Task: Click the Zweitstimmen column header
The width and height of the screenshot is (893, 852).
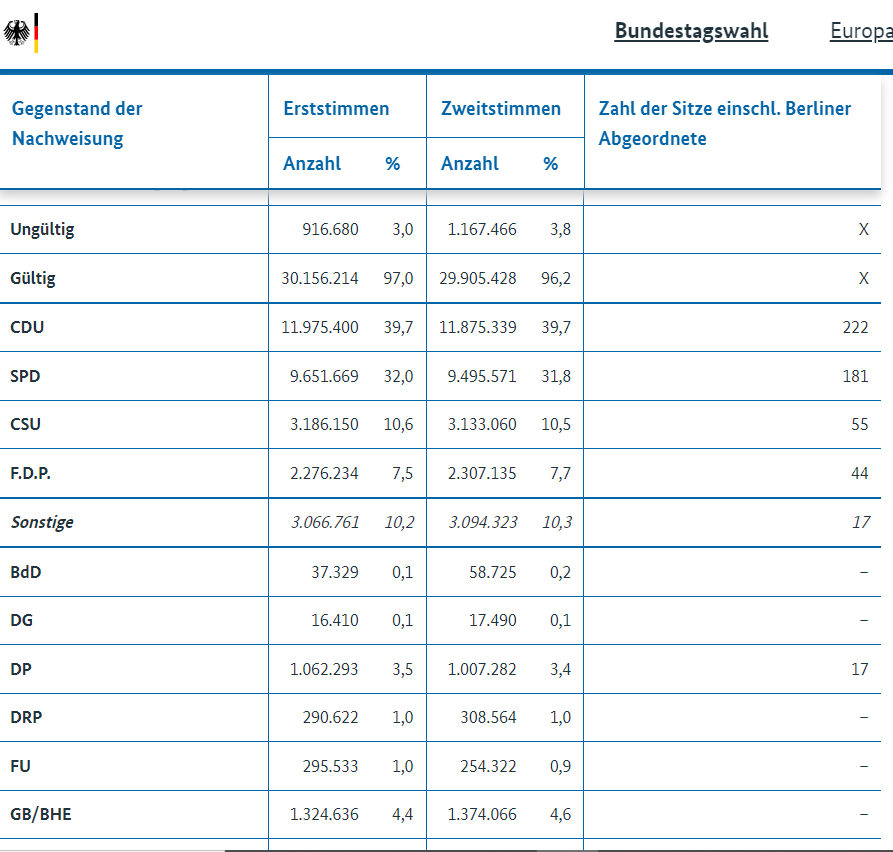Action: pos(501,108)
